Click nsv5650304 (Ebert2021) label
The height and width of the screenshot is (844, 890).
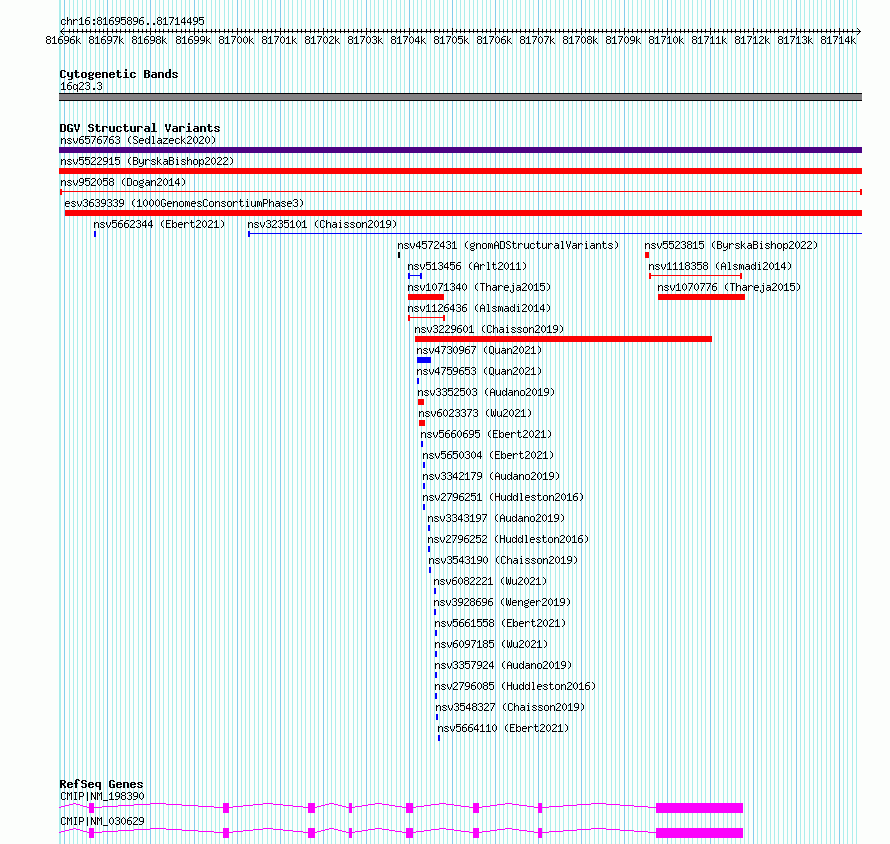[488, 455]
